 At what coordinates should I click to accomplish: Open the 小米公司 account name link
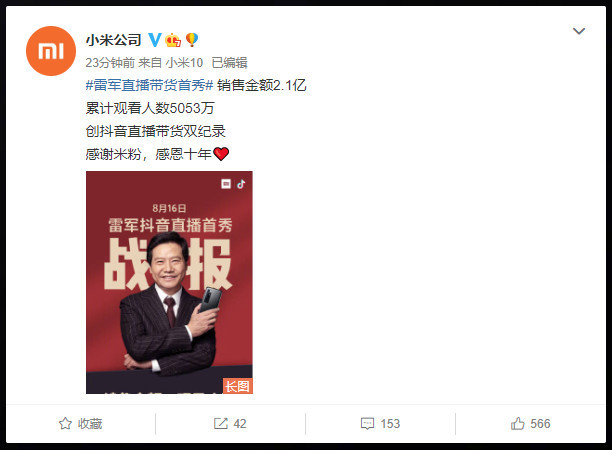(x=114, y=40)
